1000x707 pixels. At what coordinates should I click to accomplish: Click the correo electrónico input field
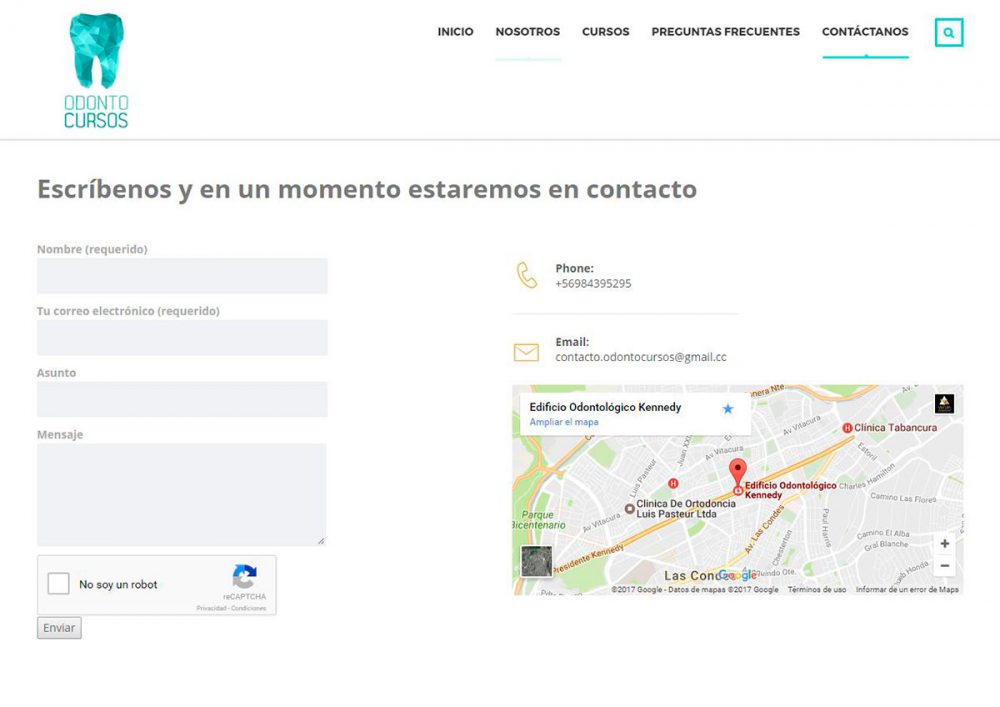coord(182,338)
